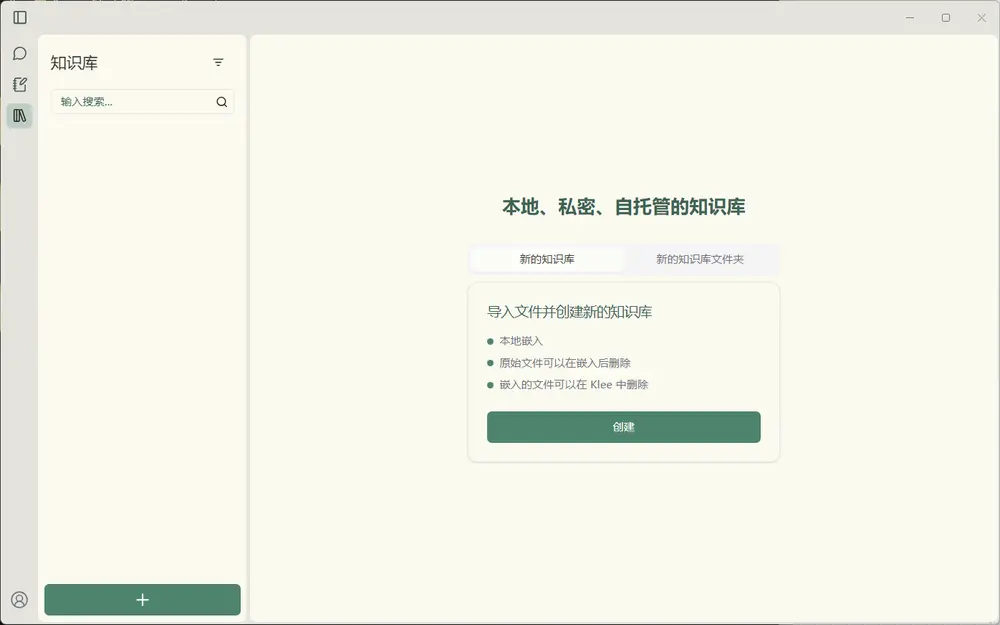Switch to the 新的知识库 tab
Viewport: 1000px width, 625px height.
coord(547,259)
